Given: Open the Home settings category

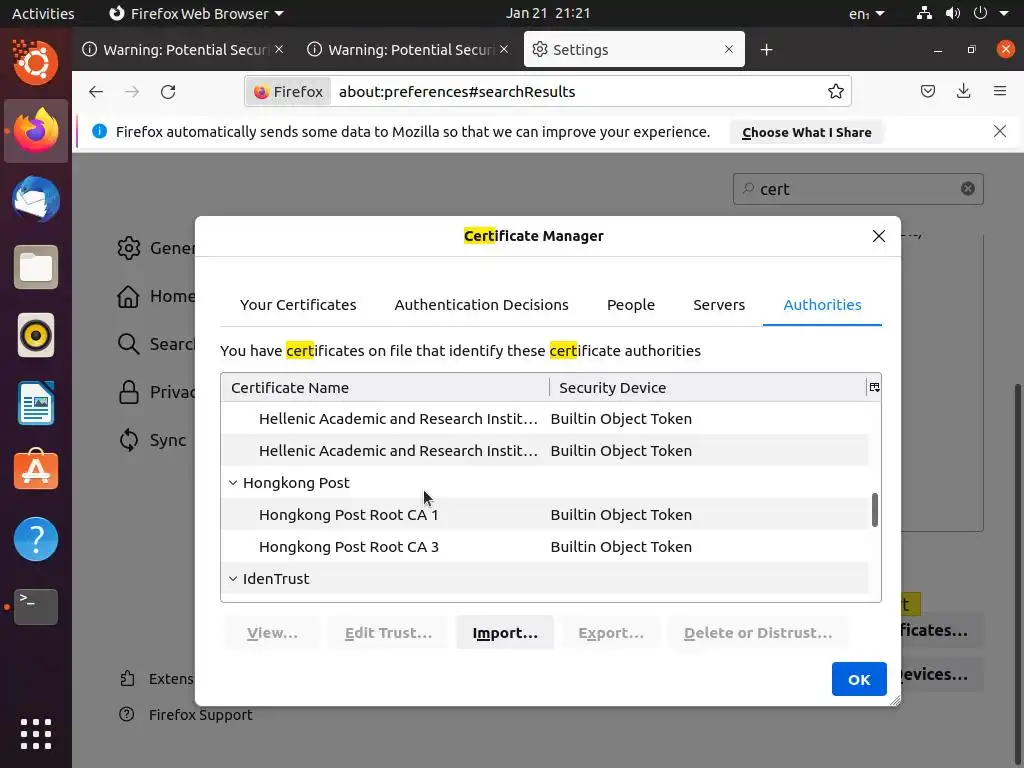Looking at the screenshot, I should coord(156,296).
